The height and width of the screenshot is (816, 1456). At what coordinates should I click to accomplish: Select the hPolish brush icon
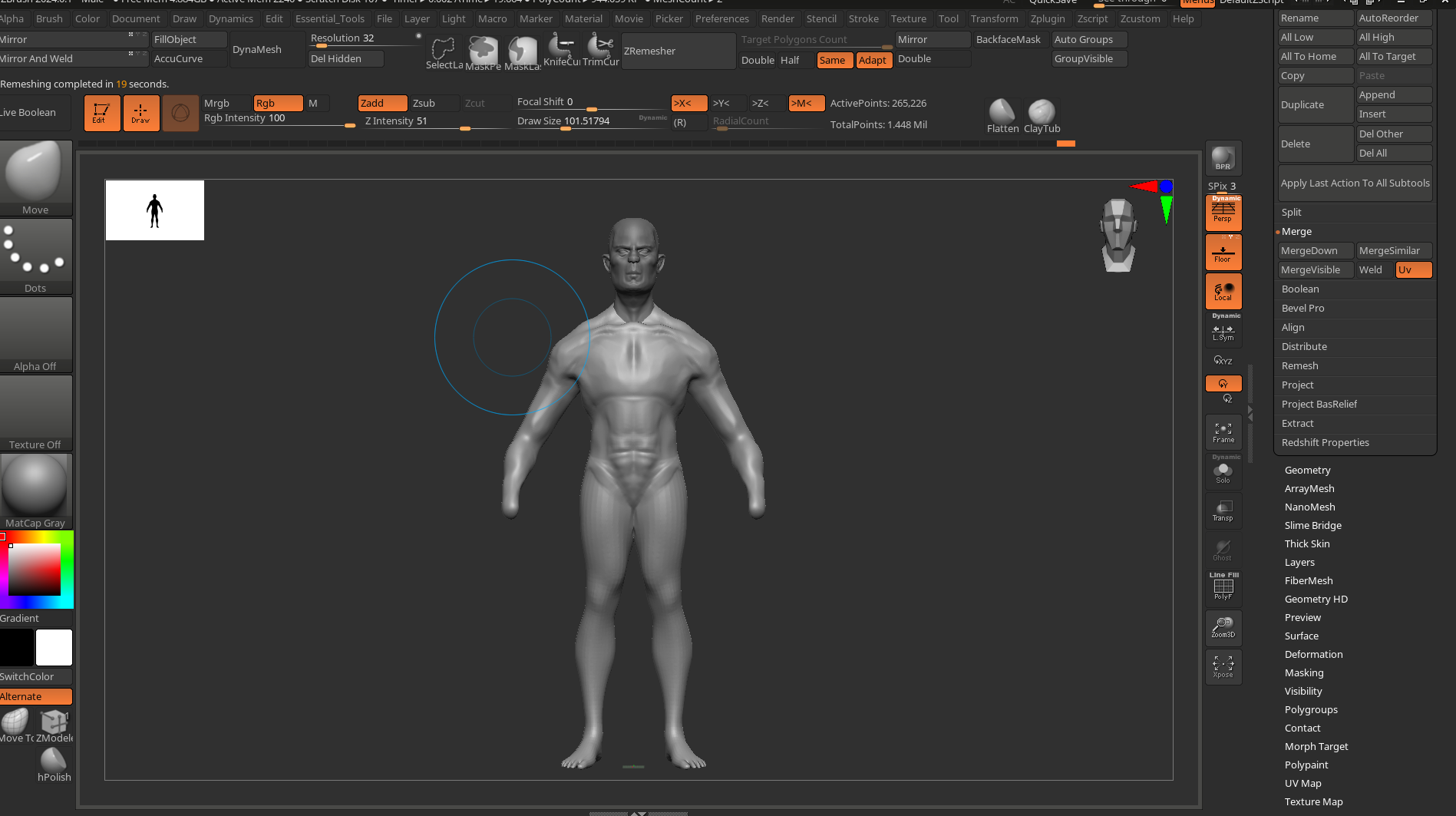click(x=54, y=765)
